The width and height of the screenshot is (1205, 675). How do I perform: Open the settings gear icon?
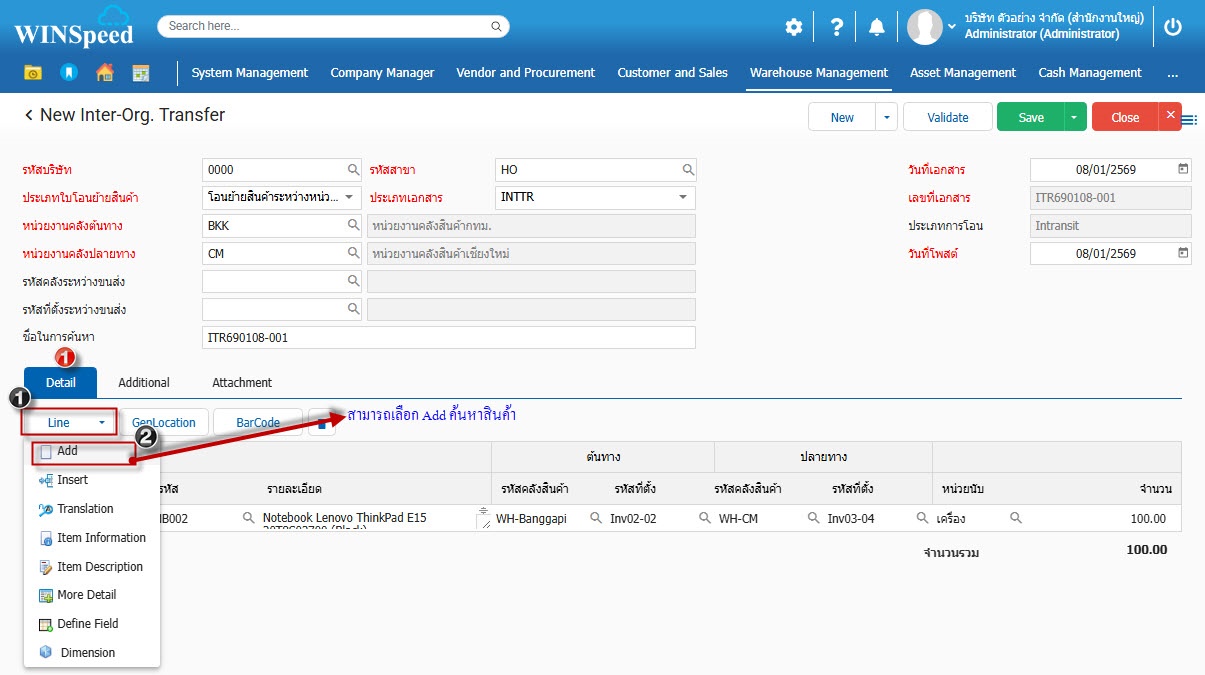pos(793,27)
